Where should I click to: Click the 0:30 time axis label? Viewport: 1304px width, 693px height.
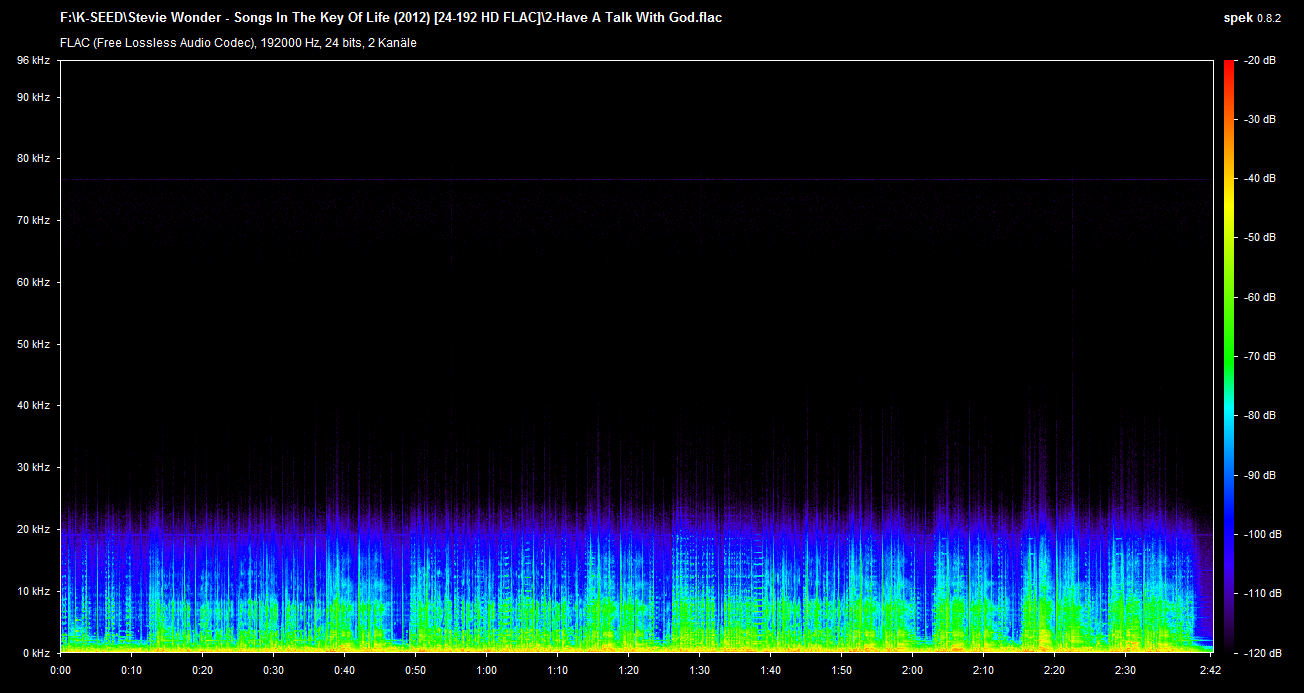point(273,670)
